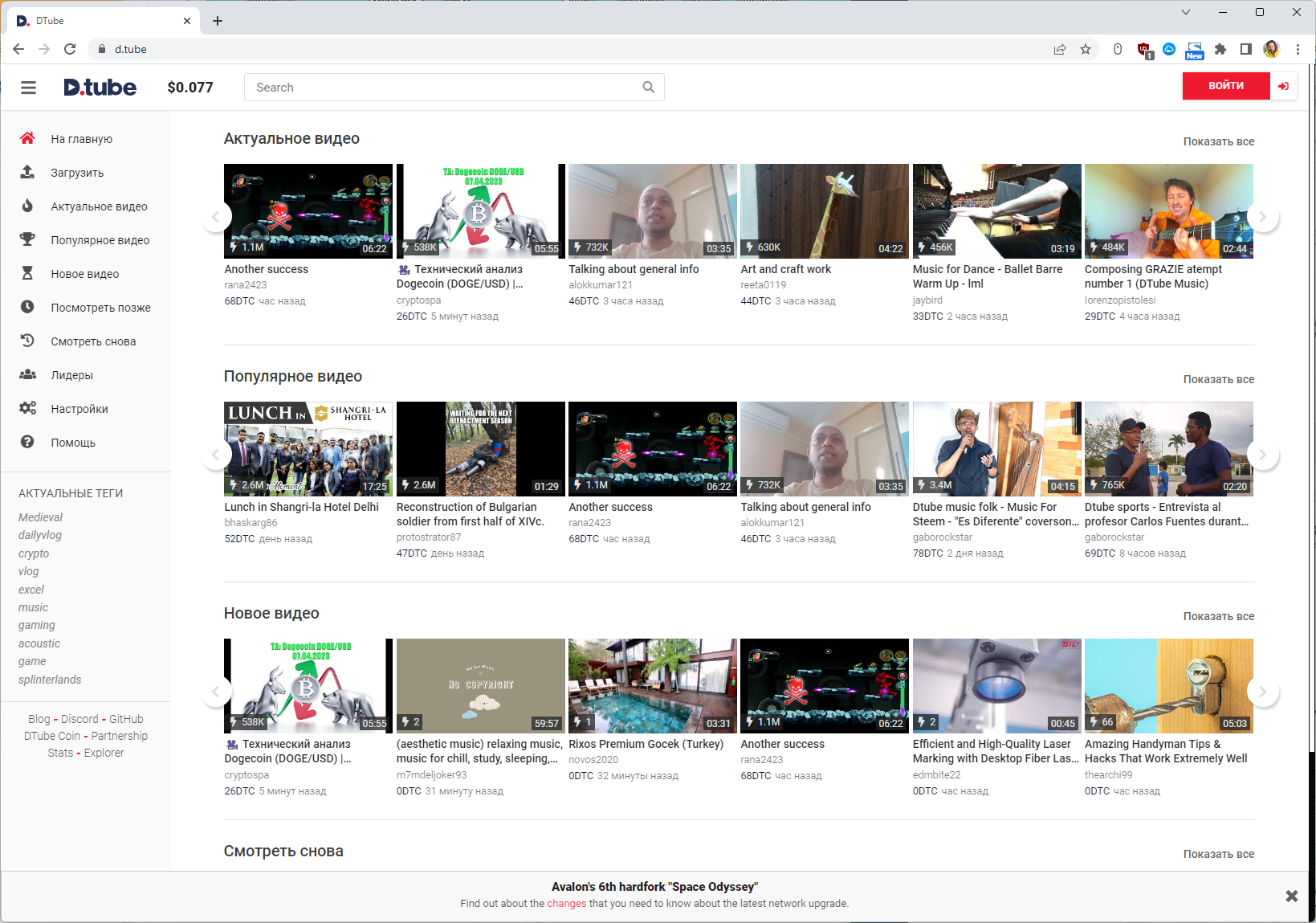Click the login arrow icon next to ВОЙТИ
The height and width of the screenshot is (923, 1316).
click(1283, 86)
